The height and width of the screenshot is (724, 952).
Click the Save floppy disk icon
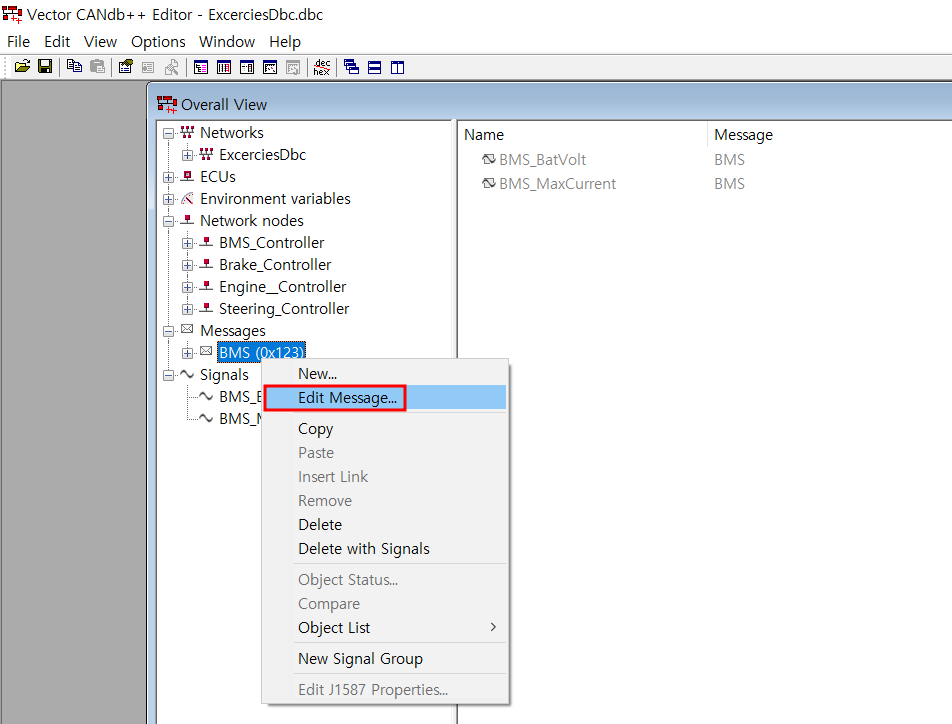45,67
